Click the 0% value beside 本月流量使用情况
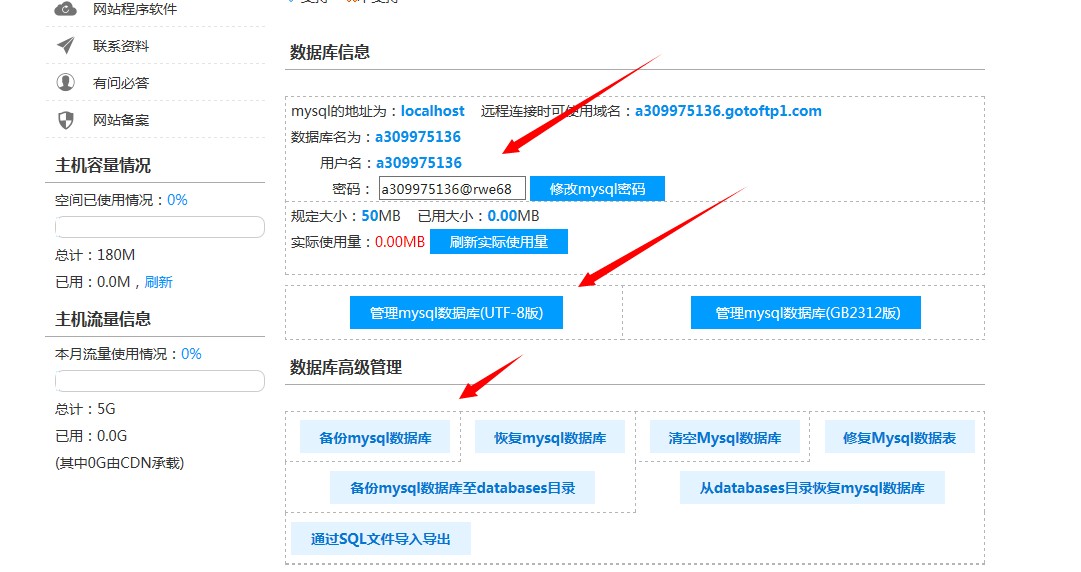1081x572 pixels. tap(191, 354)
